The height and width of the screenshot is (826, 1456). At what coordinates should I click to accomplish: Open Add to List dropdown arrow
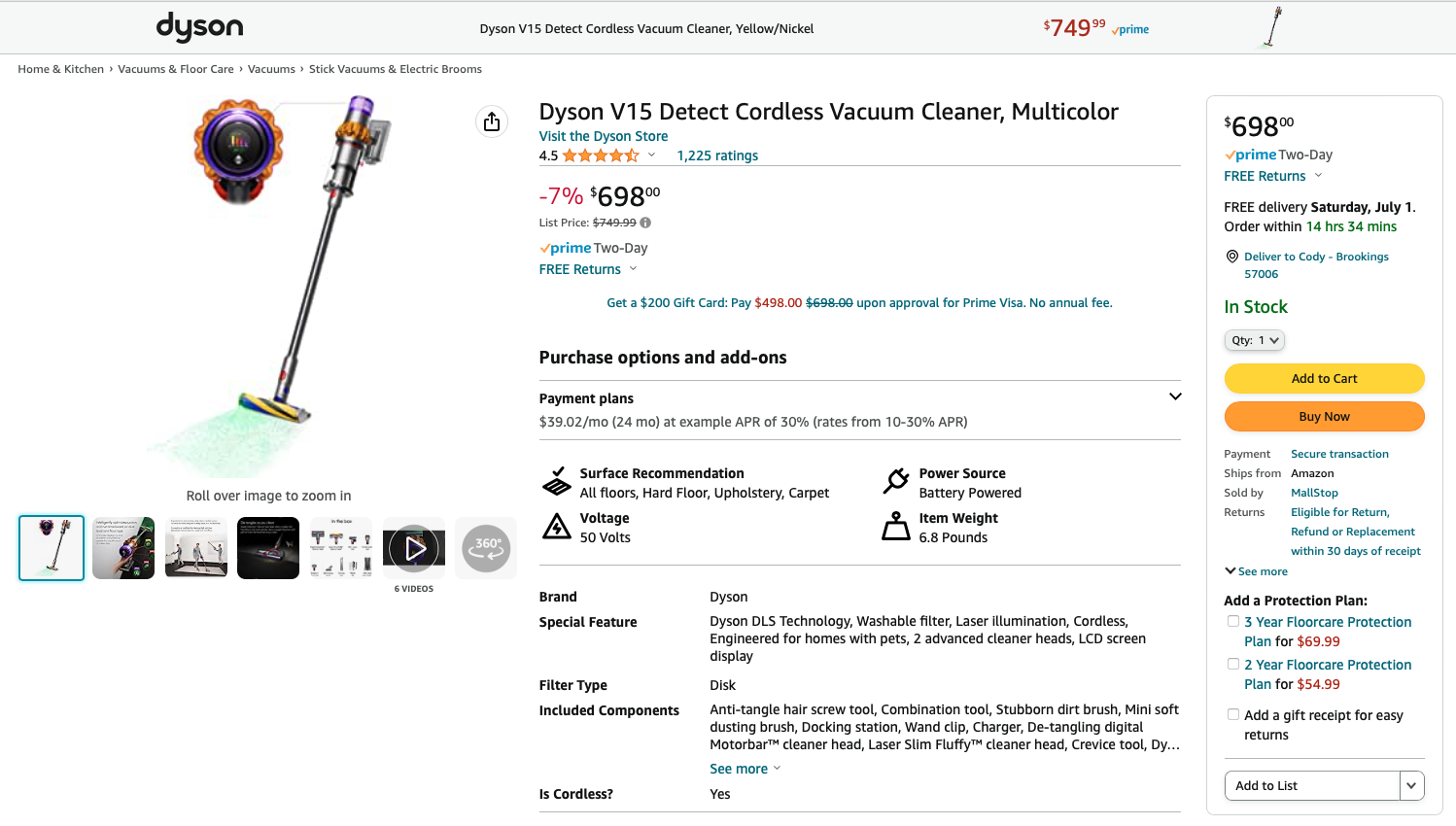coord(1411,785)
